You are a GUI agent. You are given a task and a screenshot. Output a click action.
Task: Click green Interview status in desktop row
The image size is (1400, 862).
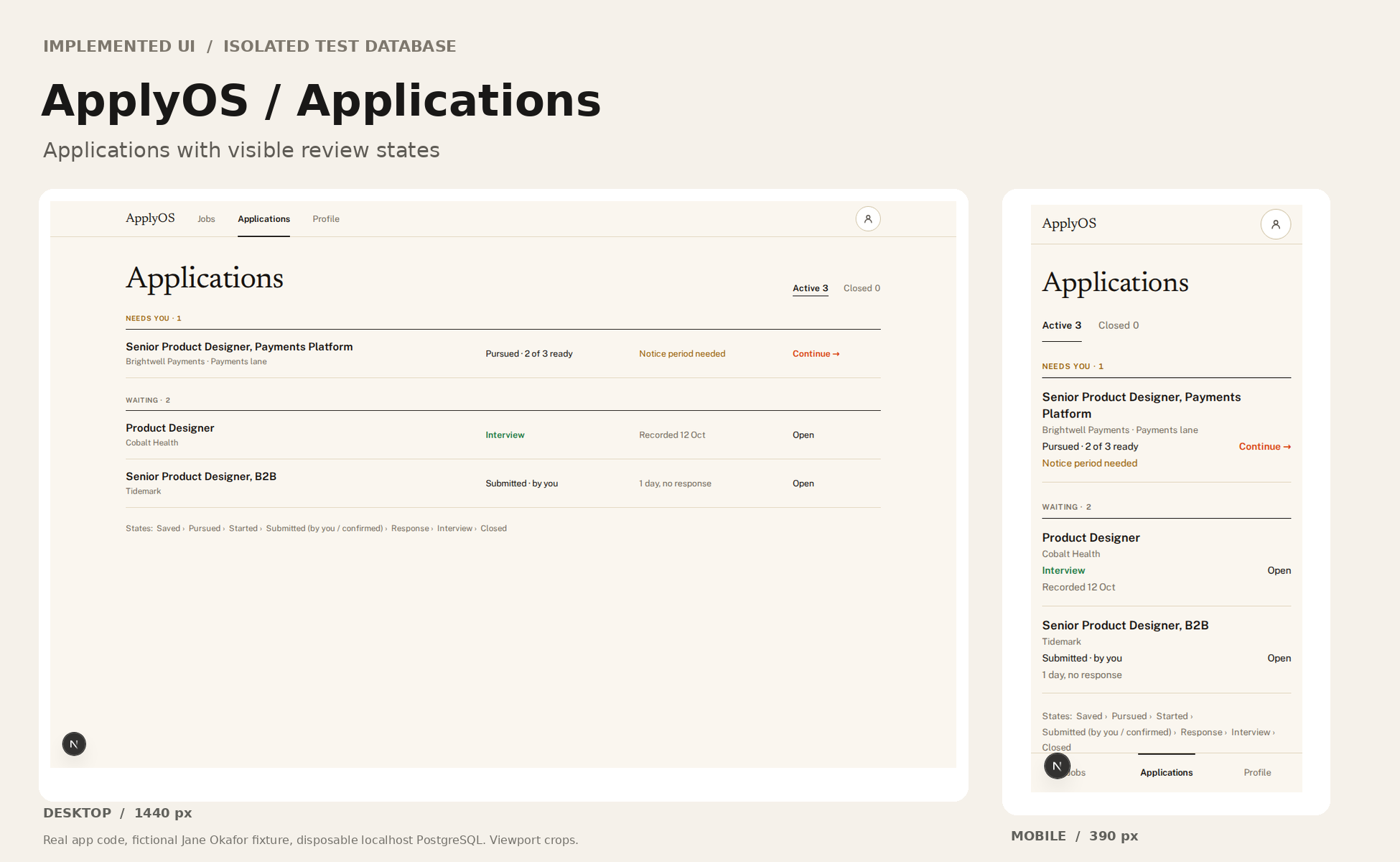pyautogui.click(x=505, y=435)
